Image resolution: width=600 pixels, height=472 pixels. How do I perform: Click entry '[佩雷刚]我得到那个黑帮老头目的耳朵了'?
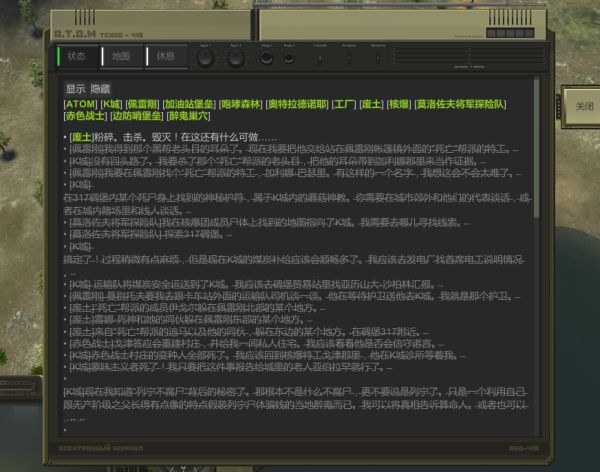pos(293,149)
